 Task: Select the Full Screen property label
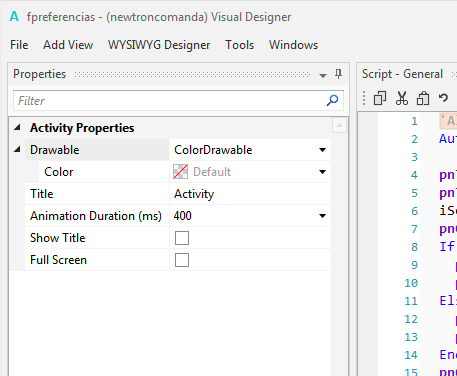tap(58, 260)
